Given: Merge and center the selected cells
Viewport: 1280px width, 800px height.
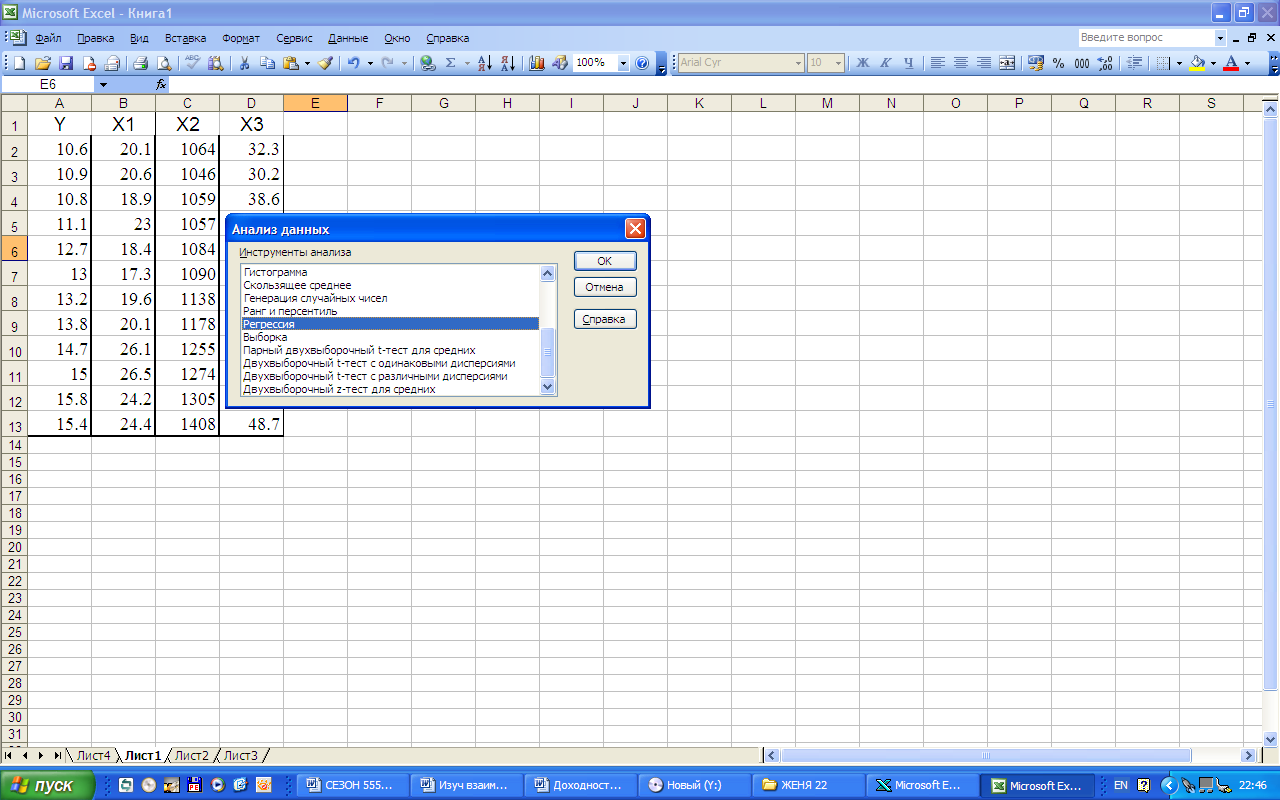Looking at the screenshot, I should (1007, 63).
